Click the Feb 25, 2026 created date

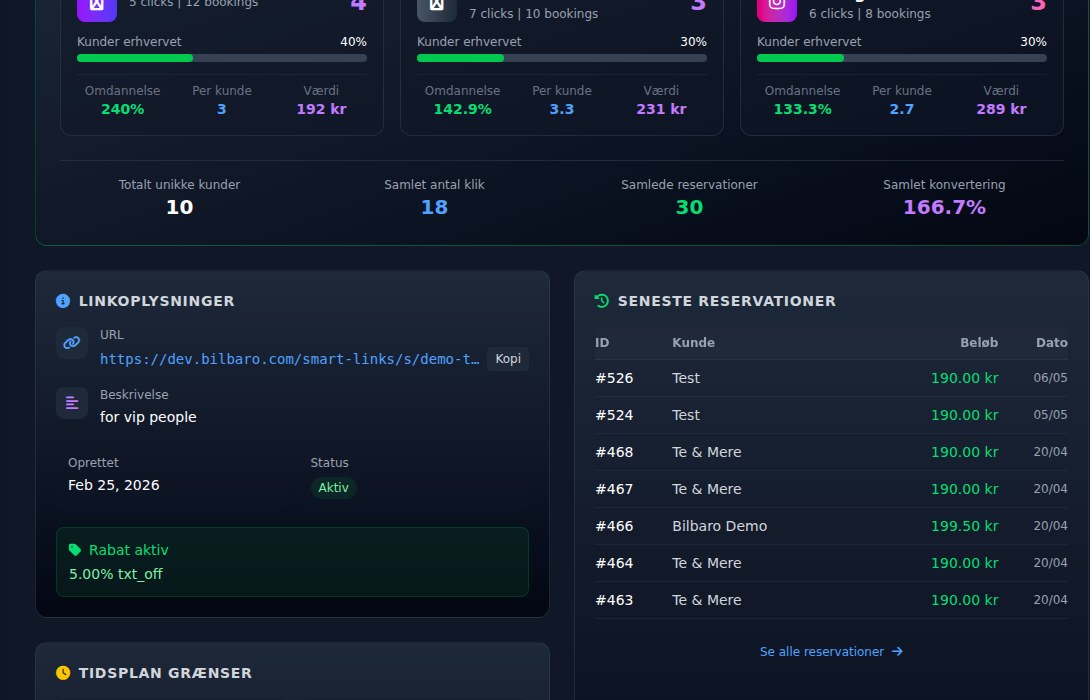click(x=114, y=485)
